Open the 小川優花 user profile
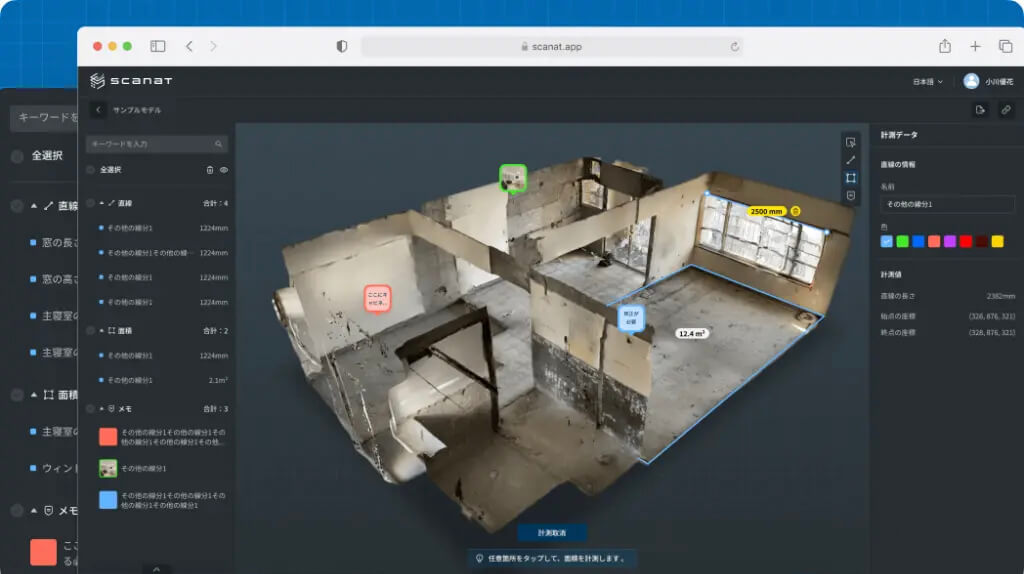Image resolution: width=1024 pixels, height=574 pixels. click(x=988, y=82)
